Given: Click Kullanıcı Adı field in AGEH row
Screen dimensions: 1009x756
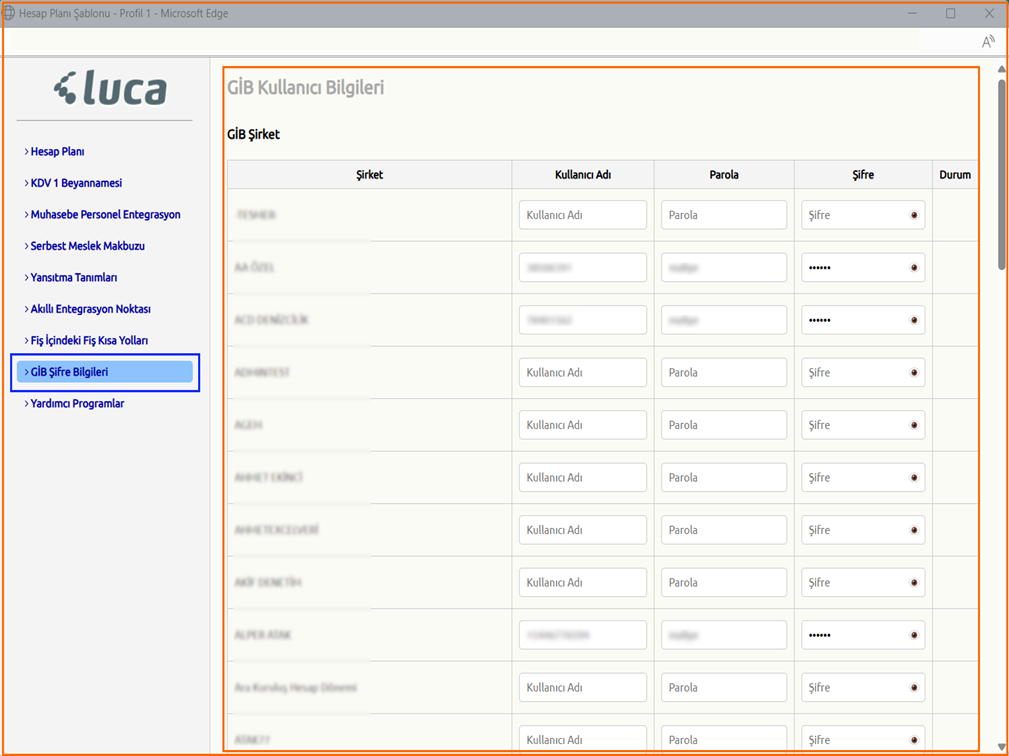Looking at the screenshot, I should click(x=583, y=425).
